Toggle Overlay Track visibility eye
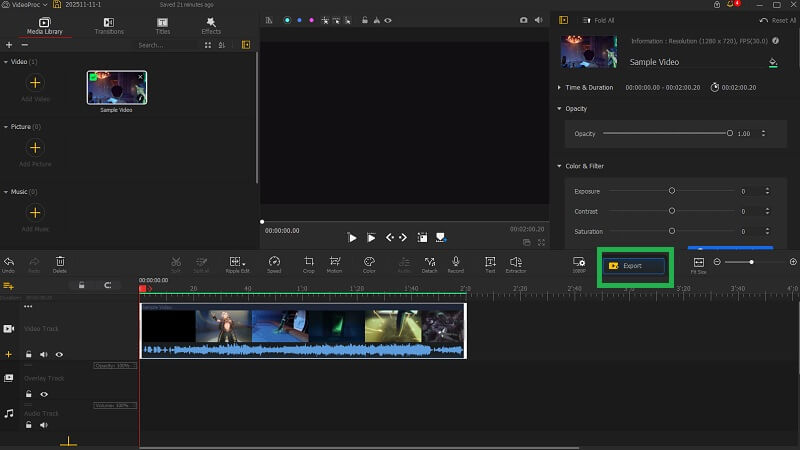 click(44, 394)
